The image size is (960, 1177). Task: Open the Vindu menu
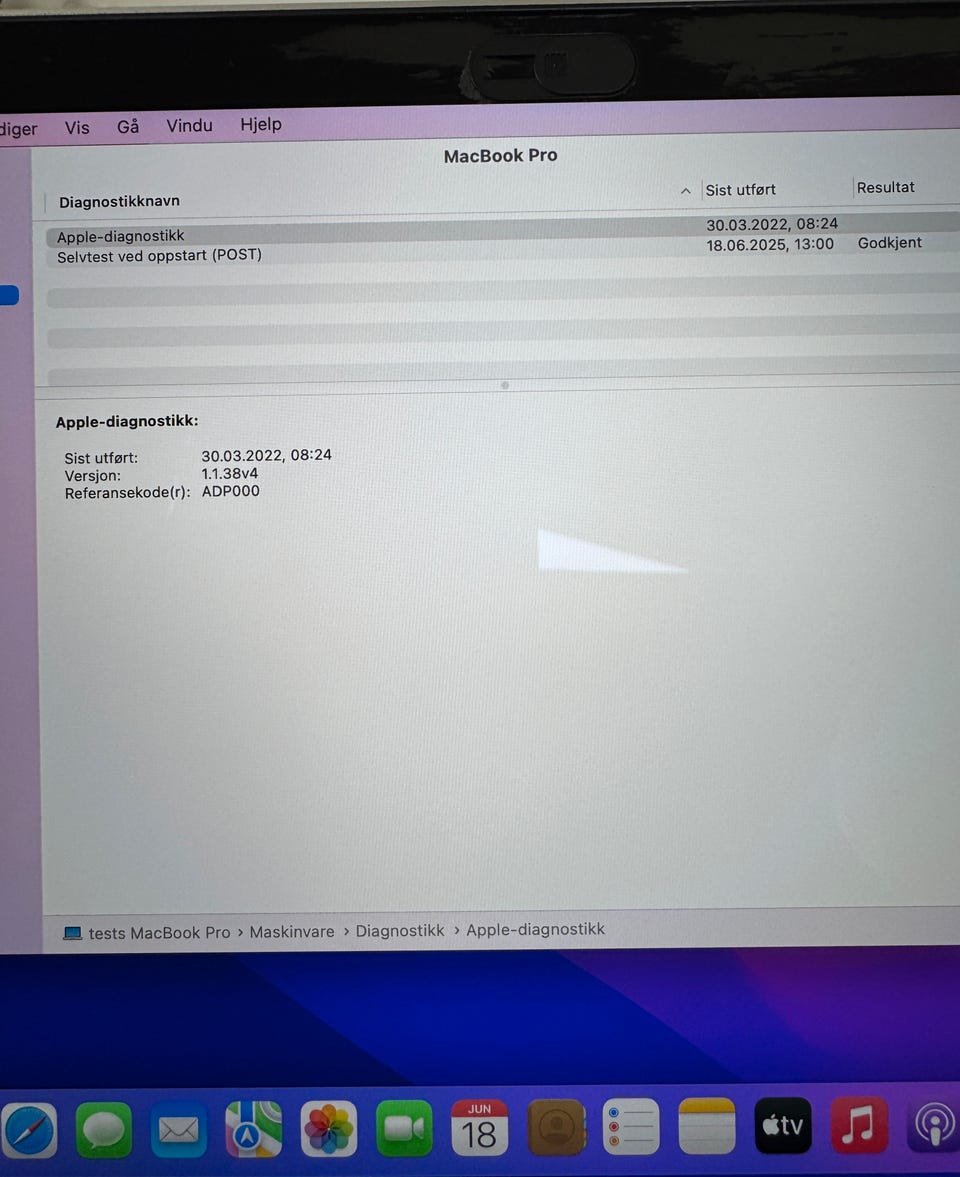[189, 125]
